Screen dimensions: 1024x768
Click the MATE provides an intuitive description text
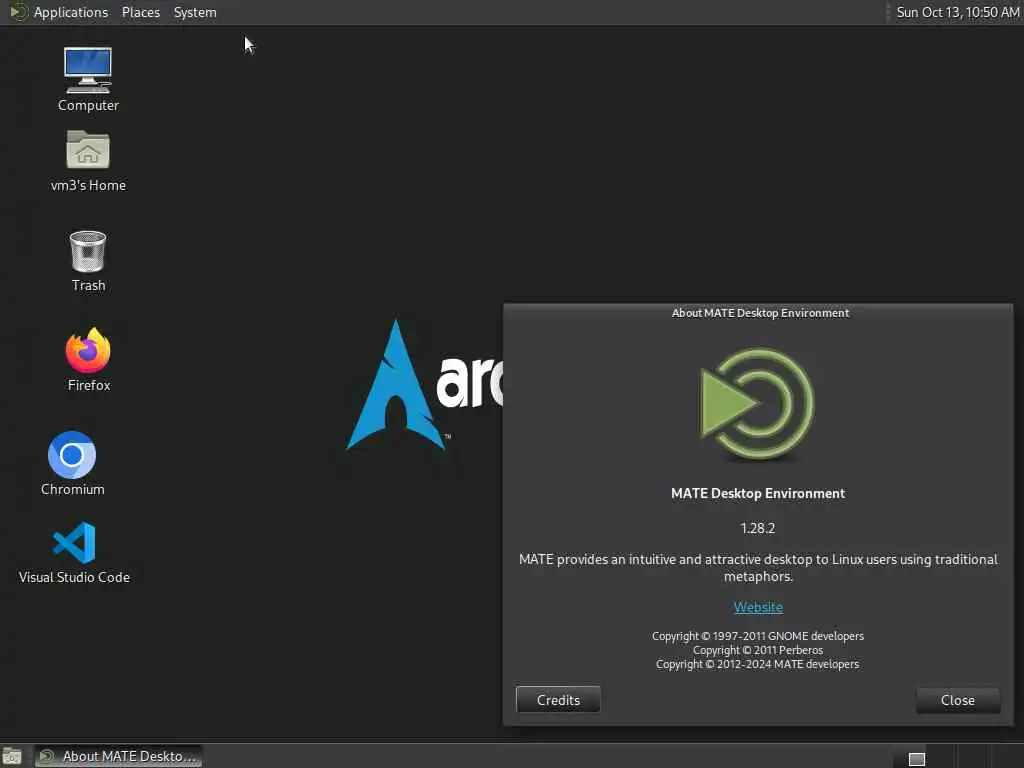758,568
